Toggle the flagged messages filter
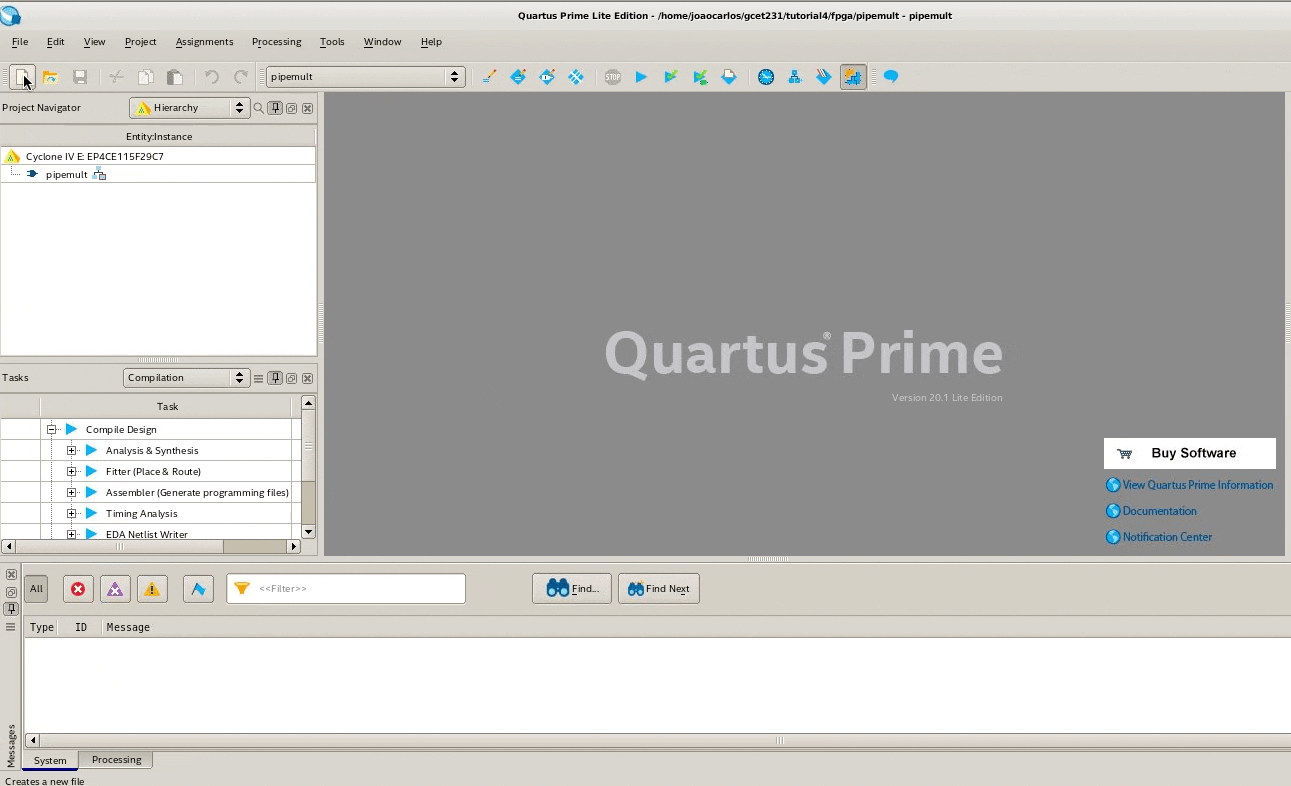The width and height of the screenshot is (1291, 786). click(x=198, y=589)
